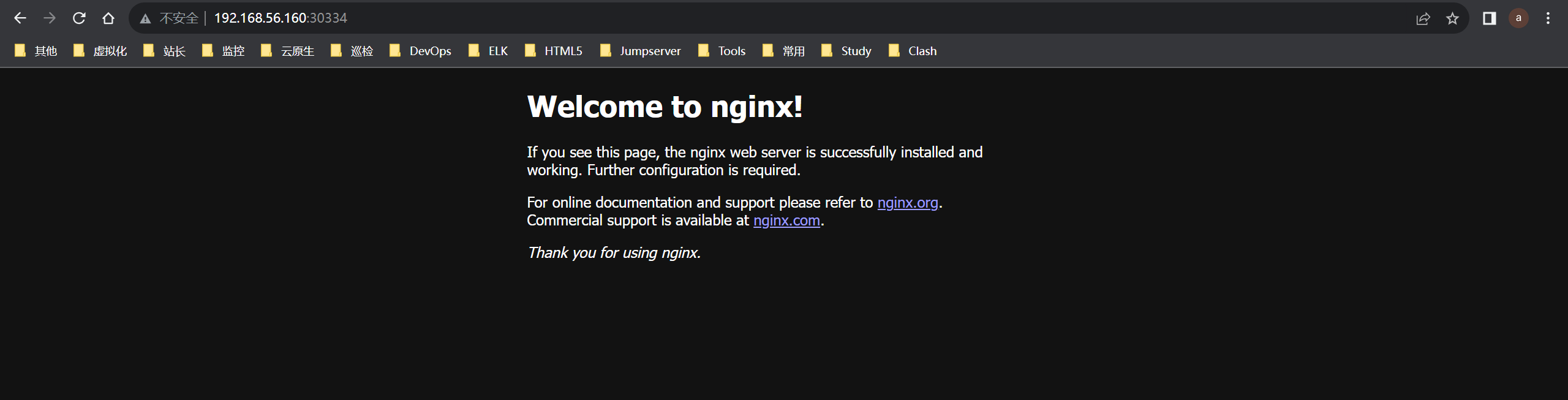Follow the nginx.org link
The width and height of the screenshot is (1568, 400).
click(x=908, y=203)
